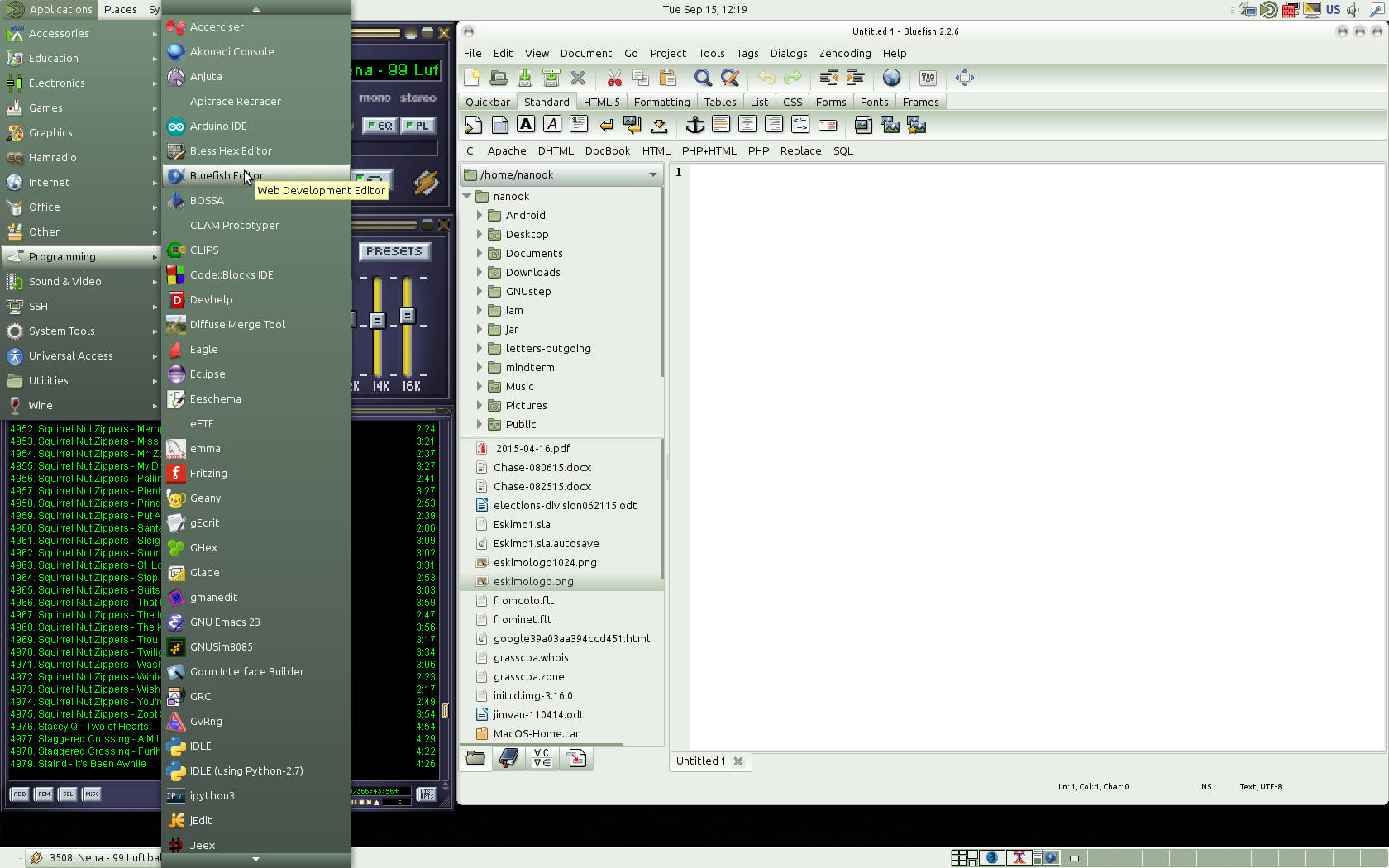
Task: Click the Save file icon
Action: pos(525,78)
